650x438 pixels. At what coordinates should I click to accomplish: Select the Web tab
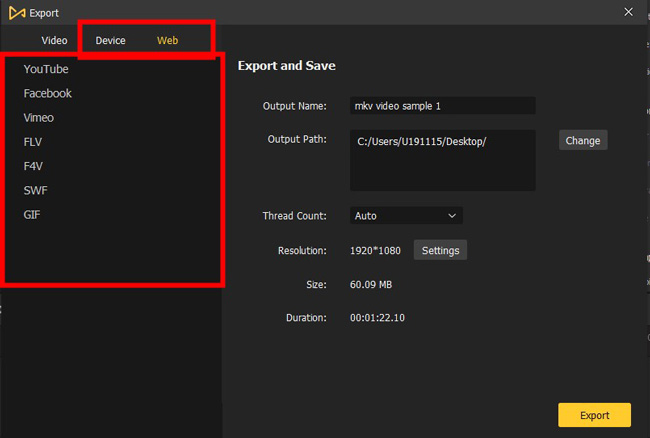167,41
